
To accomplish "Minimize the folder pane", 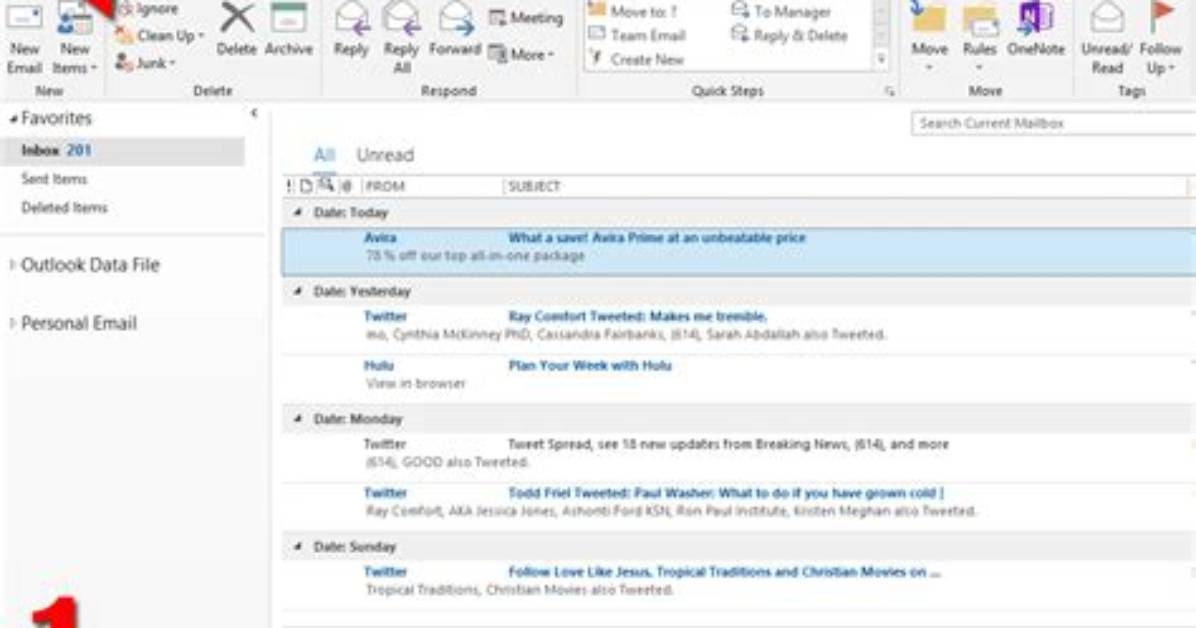I will click(x=254, y=114).
